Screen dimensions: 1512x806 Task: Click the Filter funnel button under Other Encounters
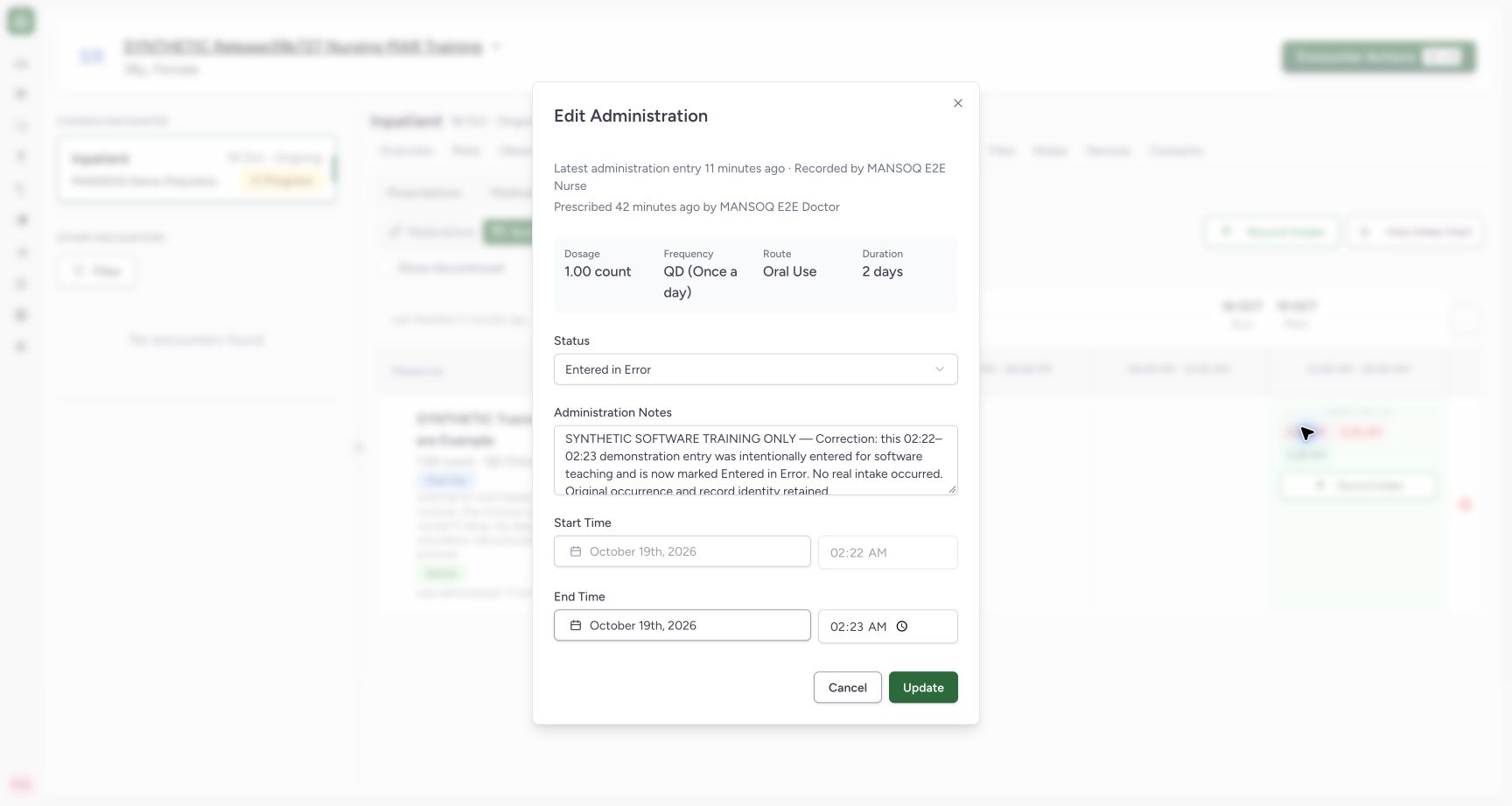tap(97, 271)
